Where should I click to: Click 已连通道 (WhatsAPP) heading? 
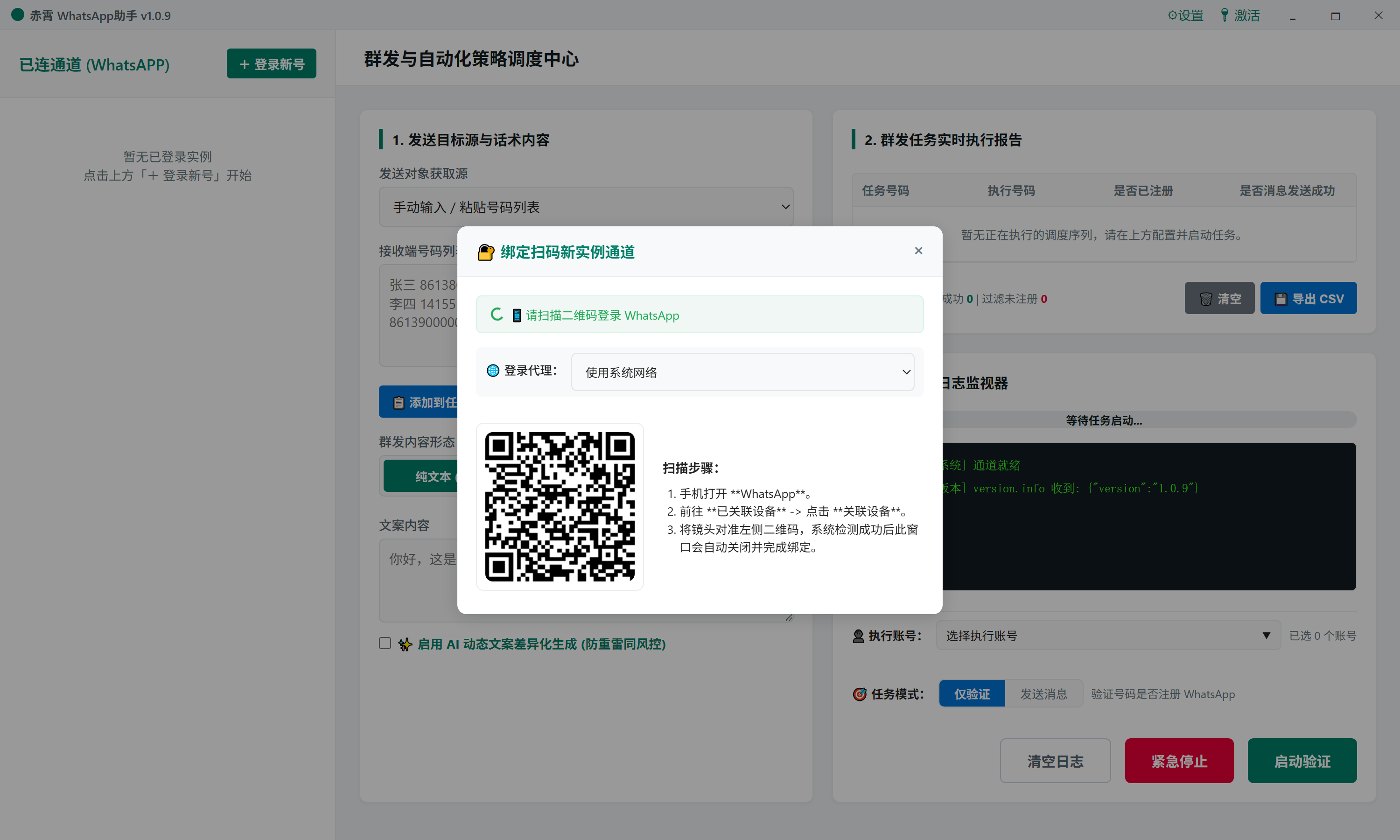(x=94, y=65)
